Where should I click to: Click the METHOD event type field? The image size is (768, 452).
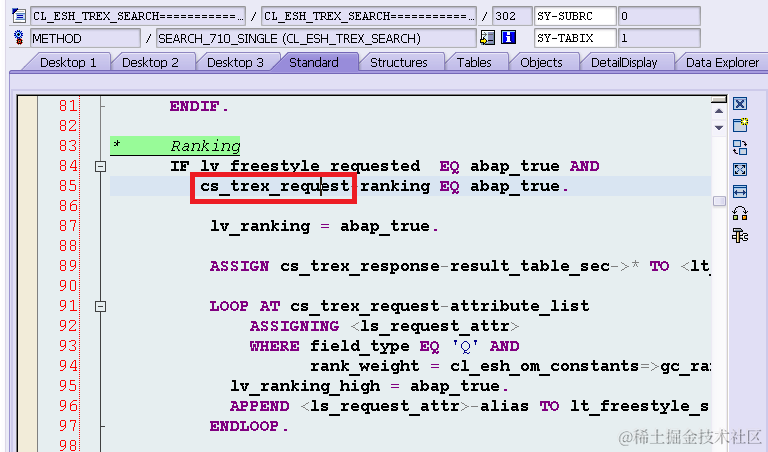tap(85, 38)
